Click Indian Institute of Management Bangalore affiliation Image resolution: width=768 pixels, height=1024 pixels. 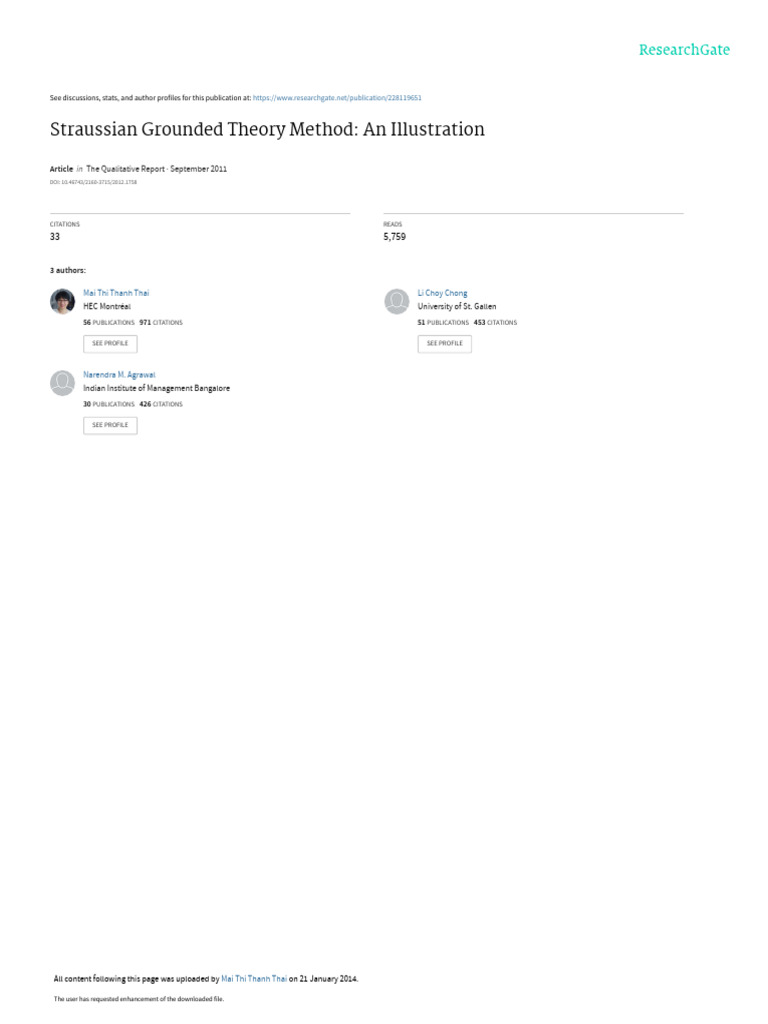pos(157,388)
